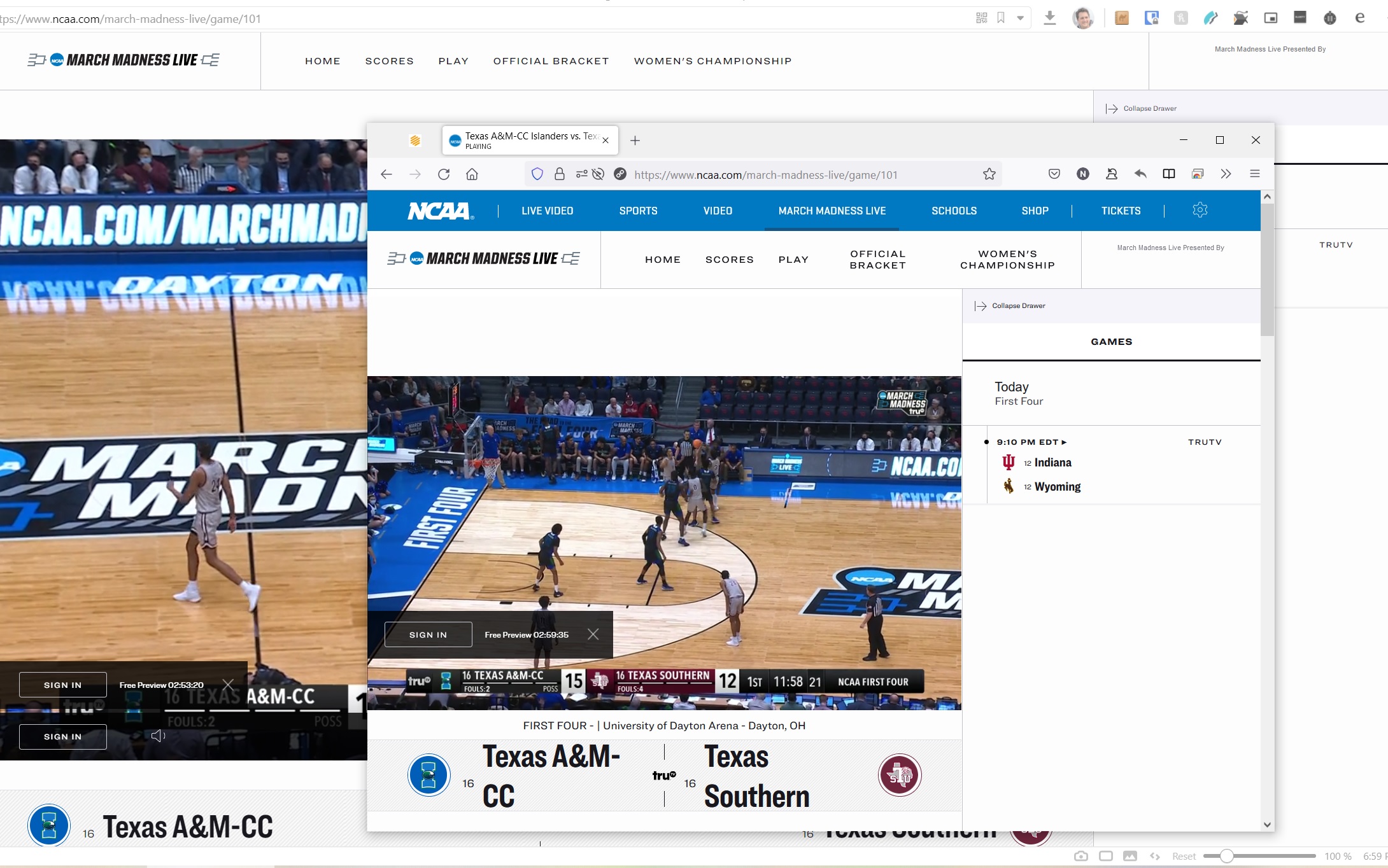The image size is (1388, 868).
Task: Toggle page actions code brackets icon in status bar
Action: click(1155, 856)
